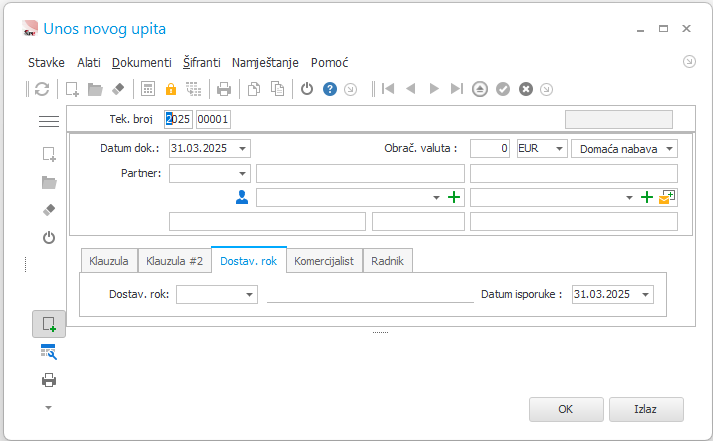713x441 pixels.
Task: Click the orange envelope new mail icon
Action: coord(667,197)
